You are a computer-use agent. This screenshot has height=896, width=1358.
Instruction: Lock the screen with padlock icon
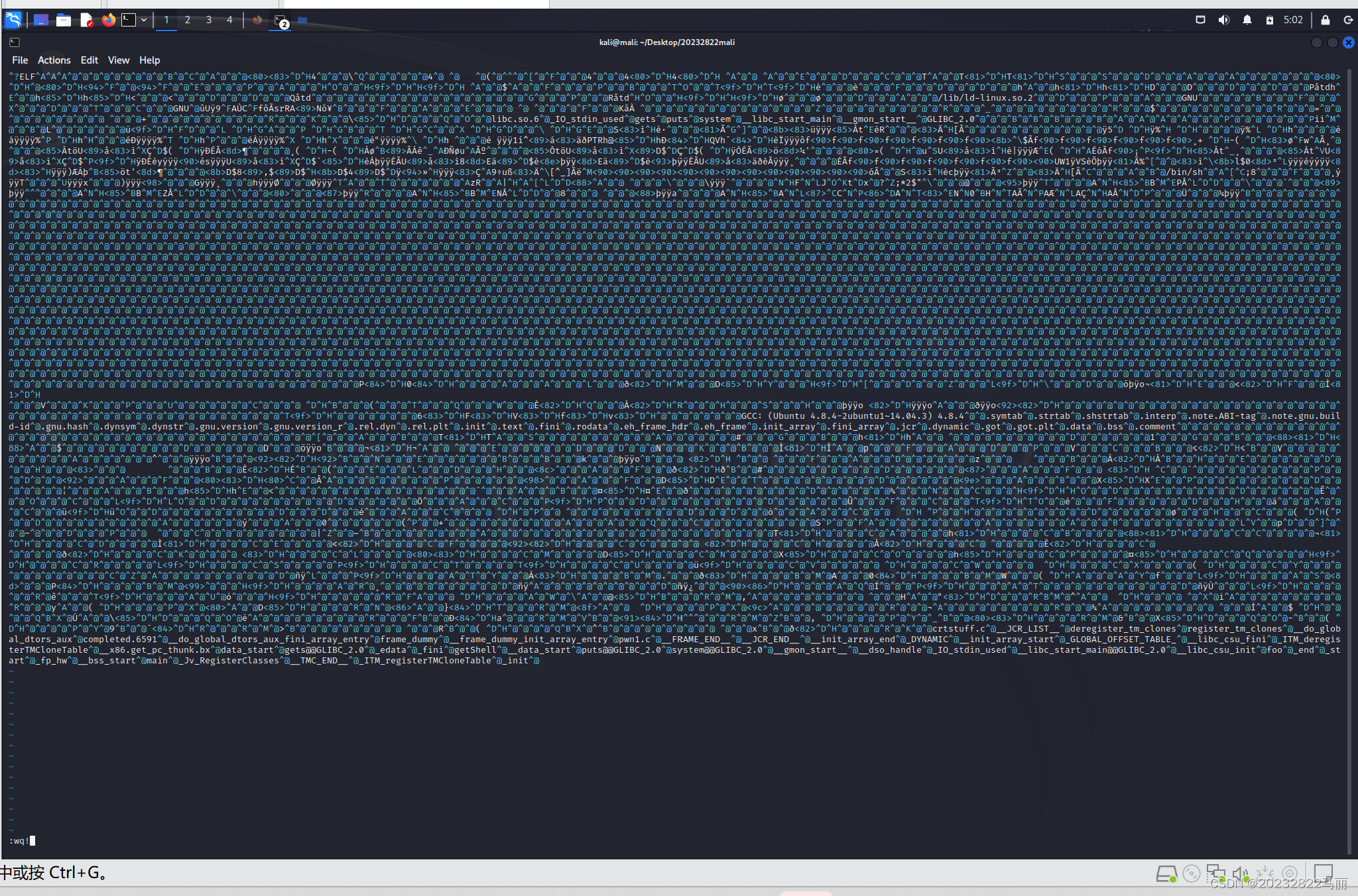coord(1325,20)
